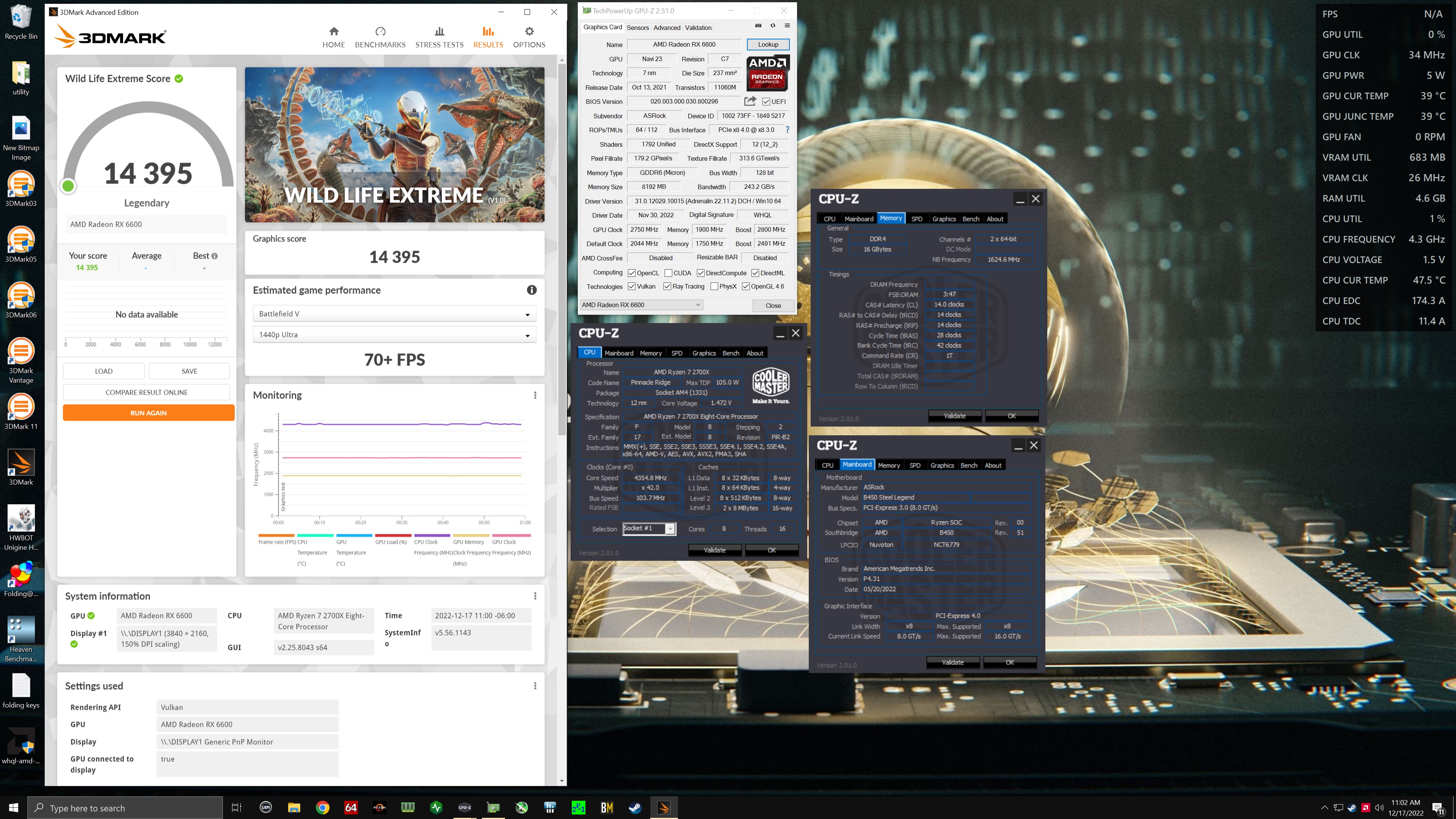Click BIOS export share icon in GPU-Z
The image size is (1456, 819).
coord(750,101)
